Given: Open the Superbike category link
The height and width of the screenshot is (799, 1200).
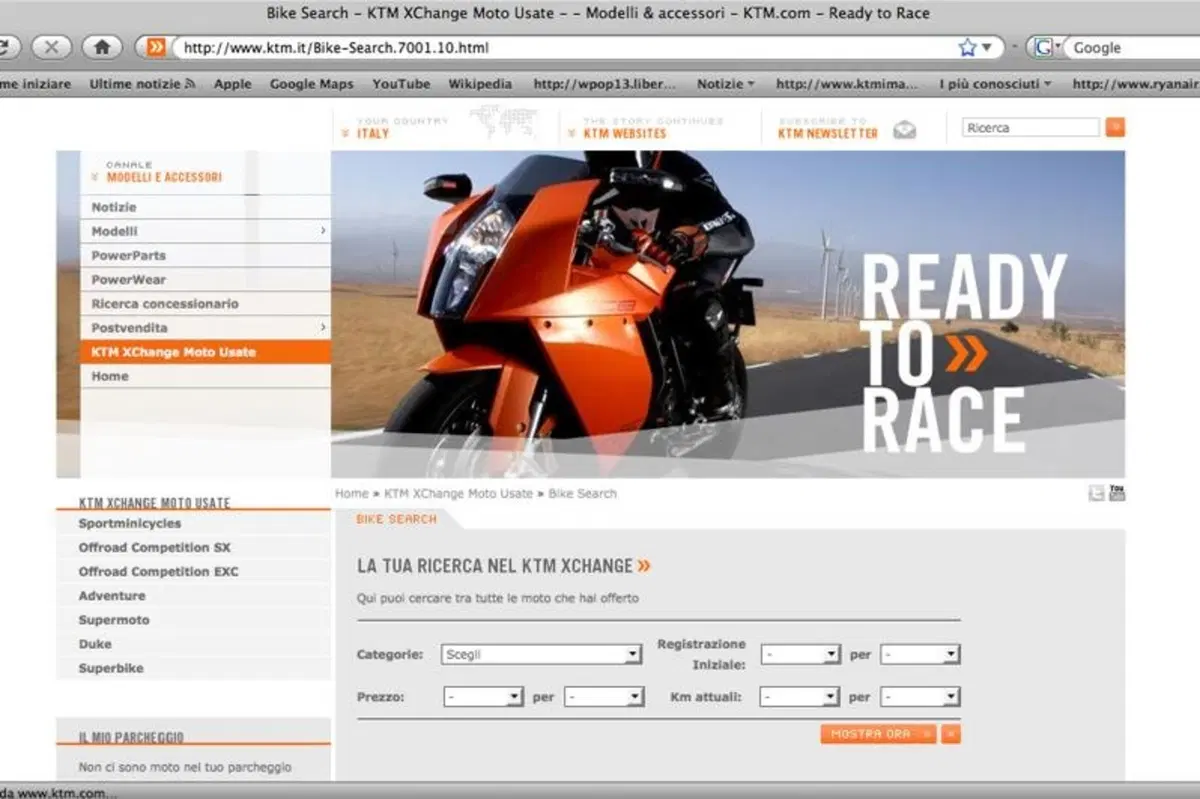Looking at the screenshot, I should [x=111, y=668].
